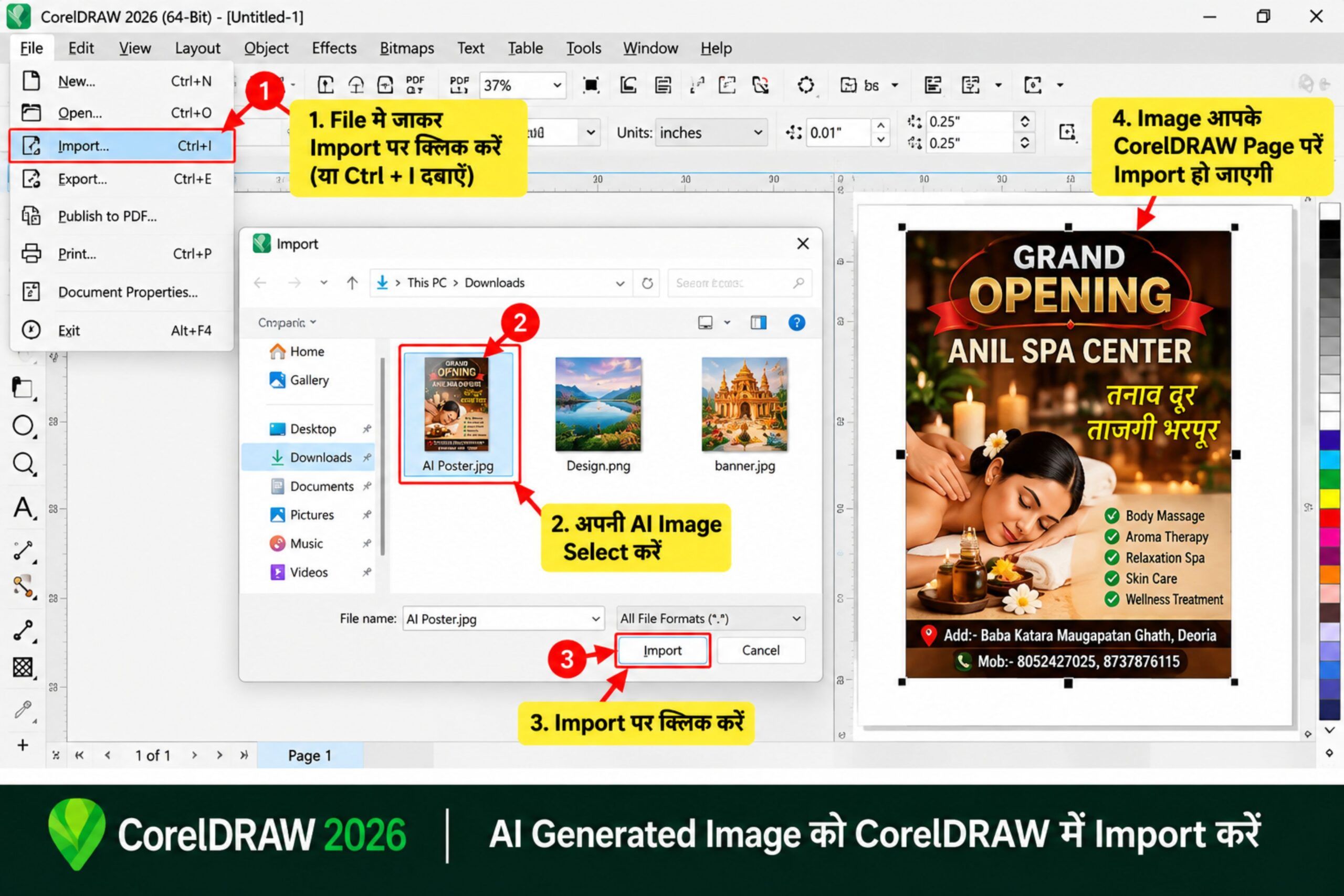Click the Crop tool in toolbox
Screen dimensions: 1344x896
(x=23, y=388)
